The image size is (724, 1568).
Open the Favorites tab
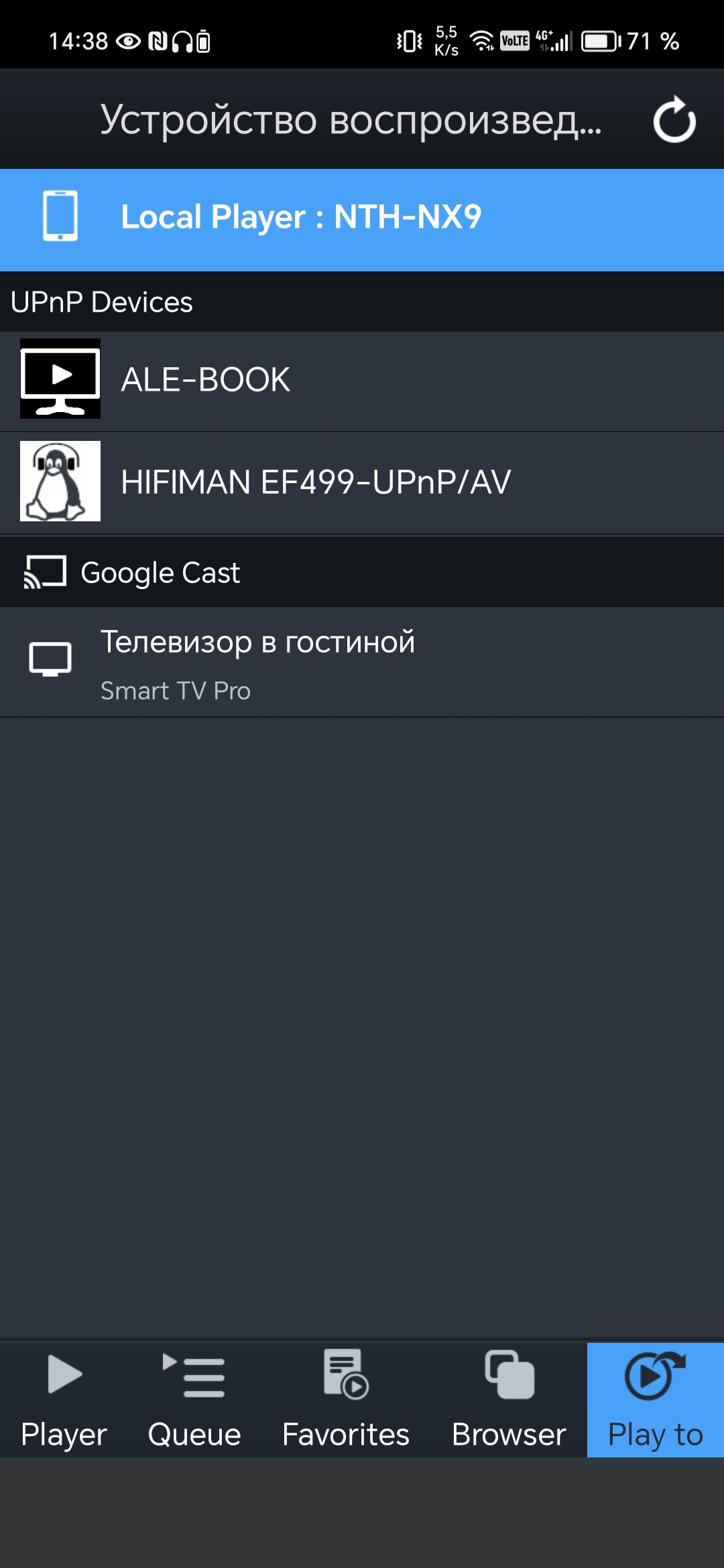pyautogui.click(x=346, y=1399)
